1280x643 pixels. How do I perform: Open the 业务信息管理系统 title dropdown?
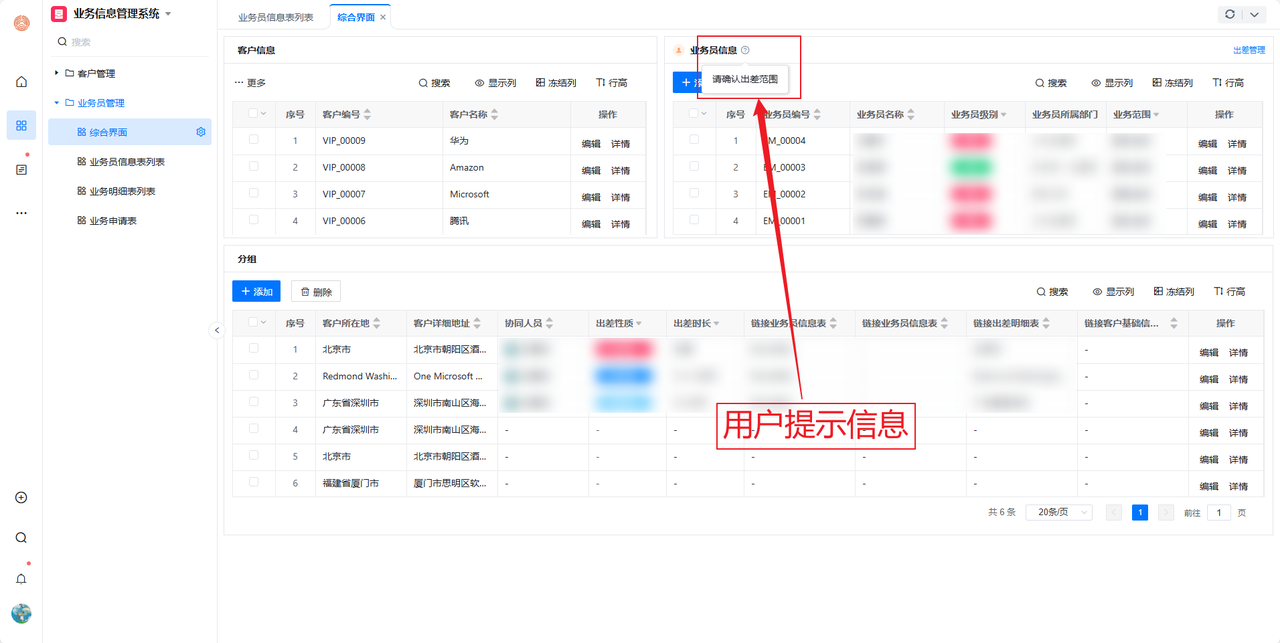coord(168,14)
